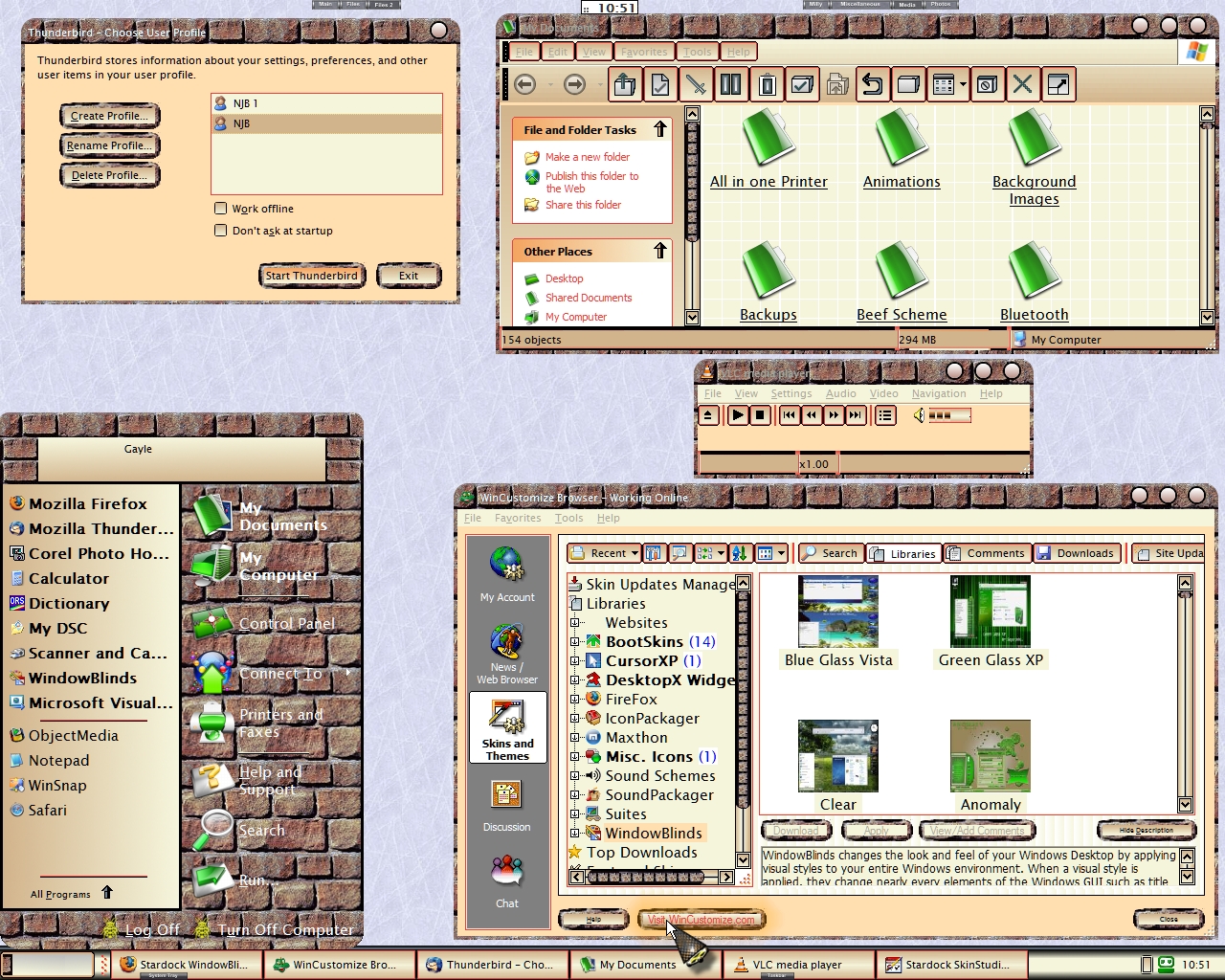Switch to the Search tab
The width and height of the screenshot is (1225, 980).
click(x=830, y=553)
